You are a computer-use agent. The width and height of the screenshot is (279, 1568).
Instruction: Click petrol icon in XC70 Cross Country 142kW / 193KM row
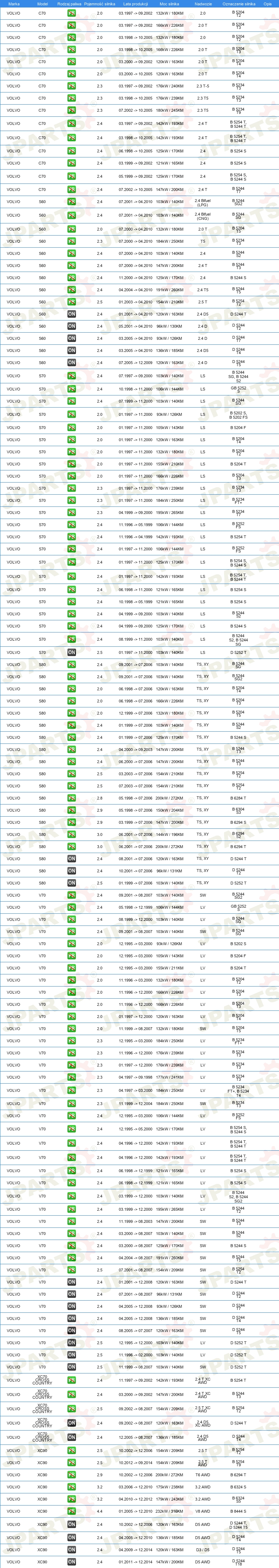(x=71, y=1381)
